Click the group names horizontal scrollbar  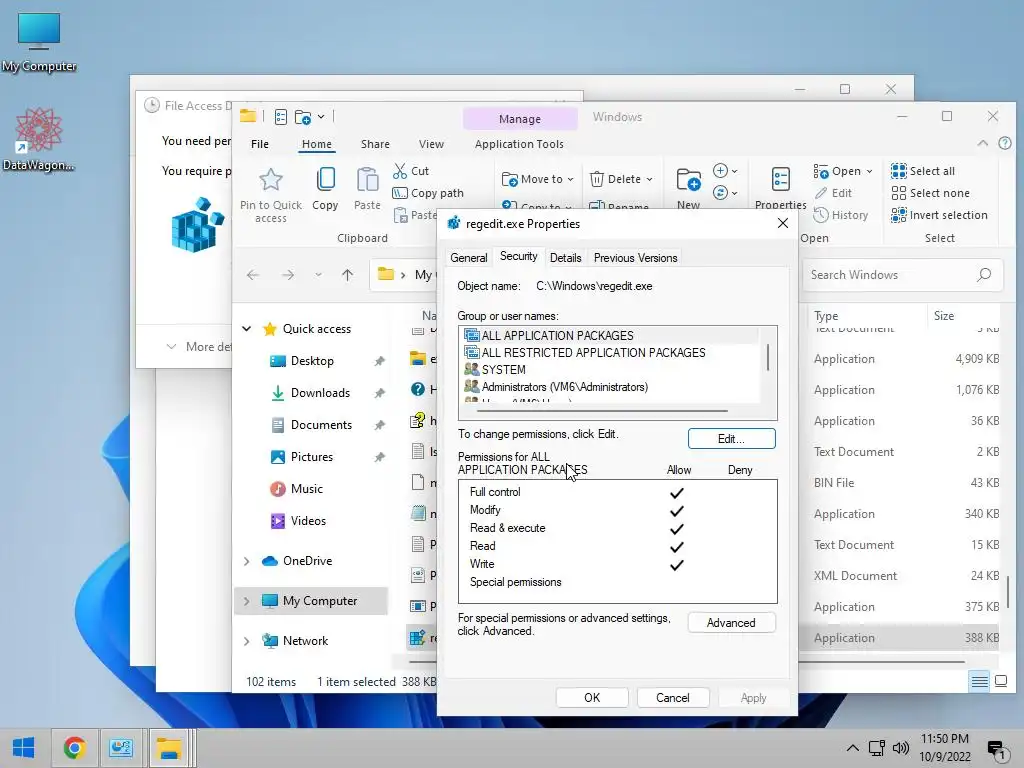tap(602, 411)
